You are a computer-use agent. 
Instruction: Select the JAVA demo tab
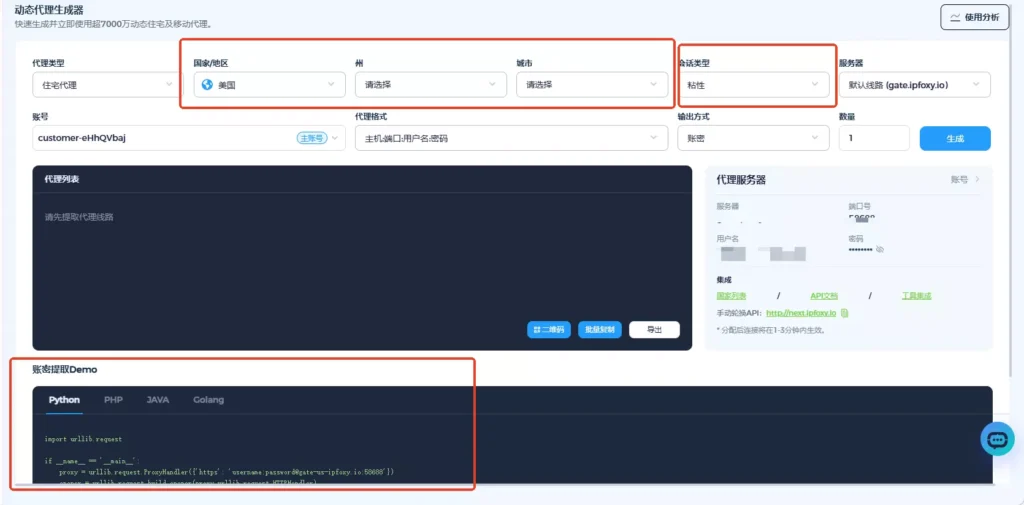coord(157,400)
